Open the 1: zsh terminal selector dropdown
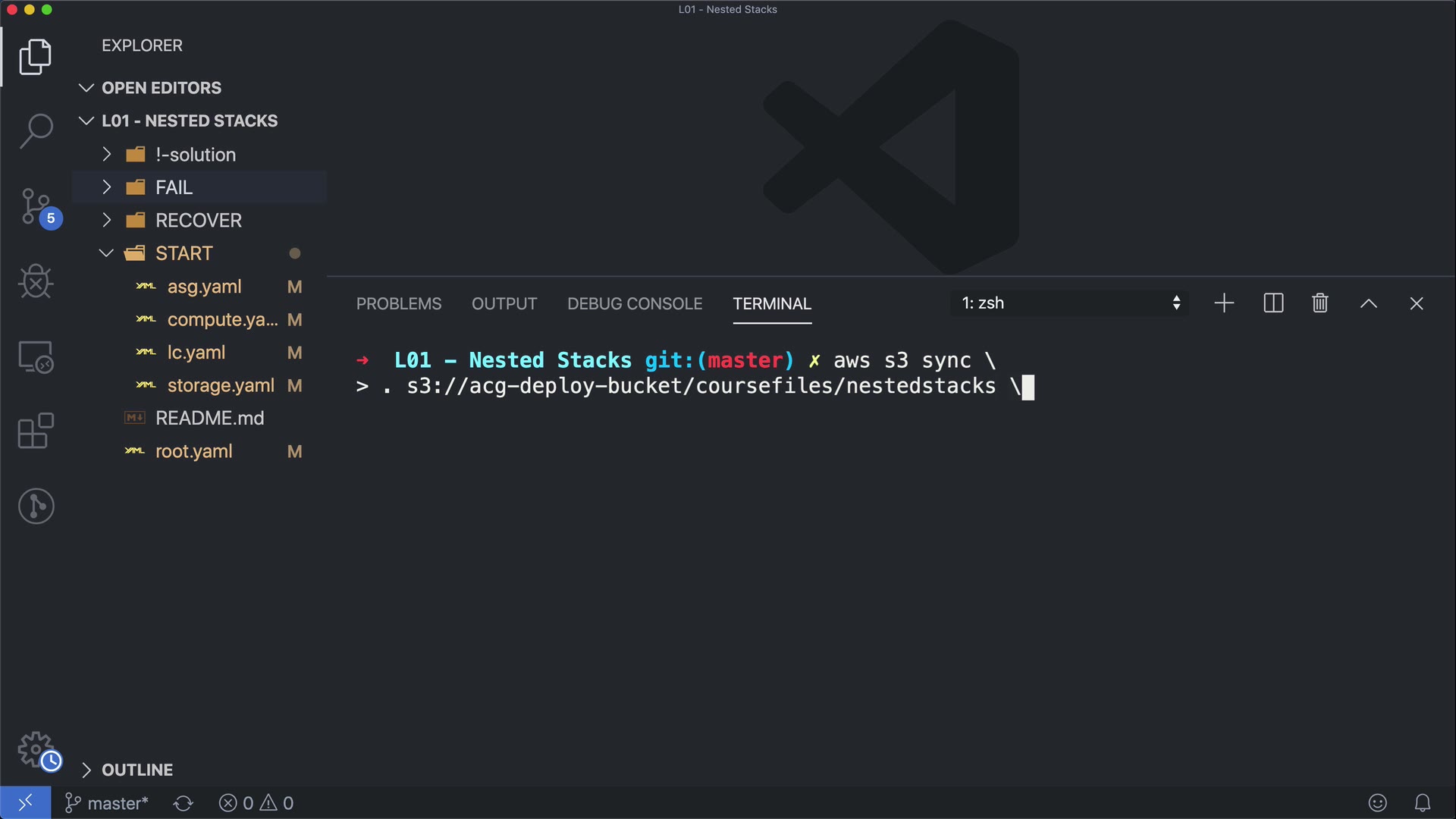Image resolution: width=1456 pixels, height=819 pixels. pos(1069,303)
